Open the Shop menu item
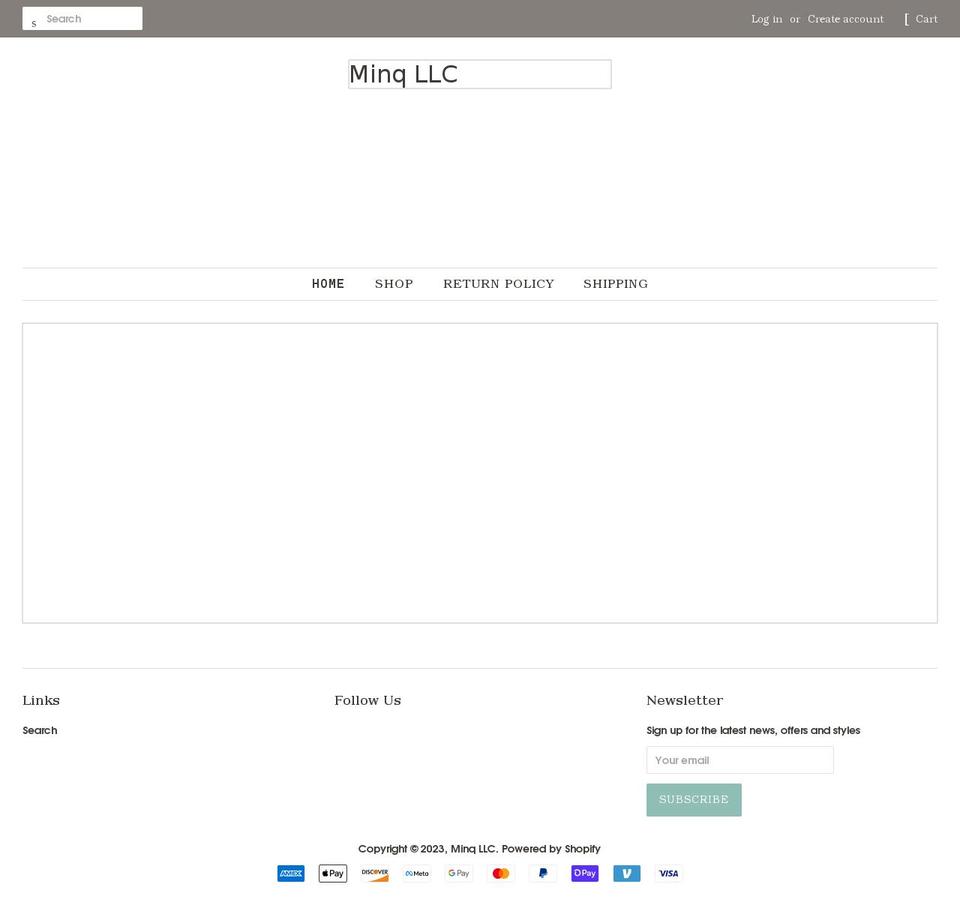960x908 pixels. [x=394, y=284]
